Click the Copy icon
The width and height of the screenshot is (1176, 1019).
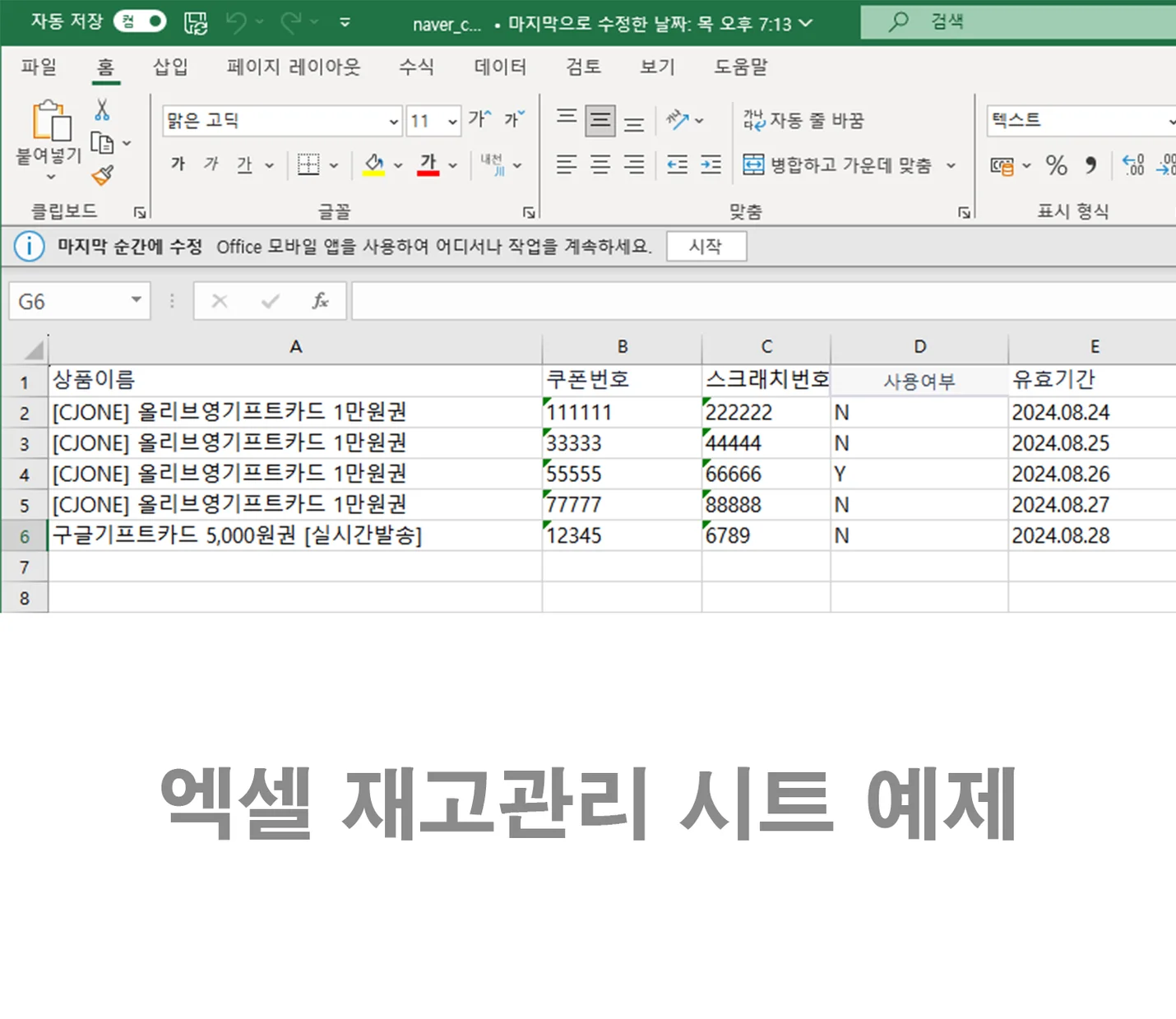(x=102, y=143)
